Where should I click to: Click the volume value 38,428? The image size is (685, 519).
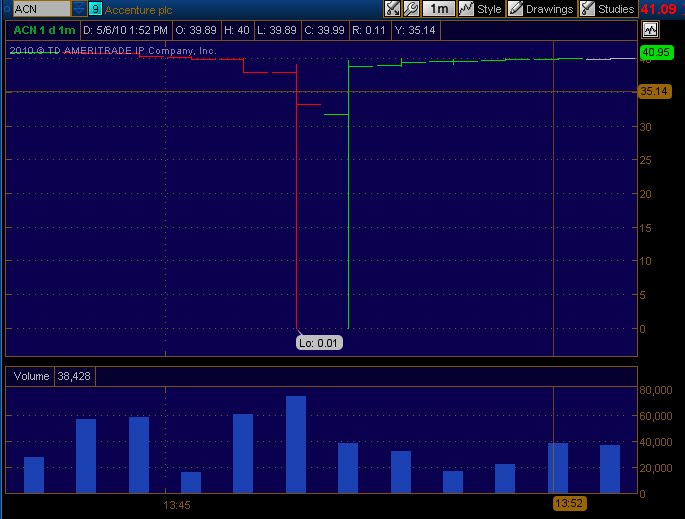pos(74,376)
